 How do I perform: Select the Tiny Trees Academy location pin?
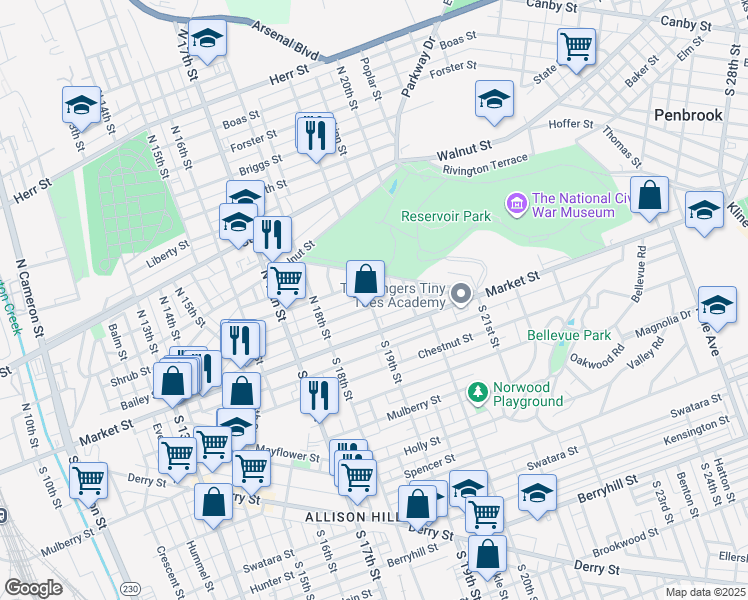point(461,293)
